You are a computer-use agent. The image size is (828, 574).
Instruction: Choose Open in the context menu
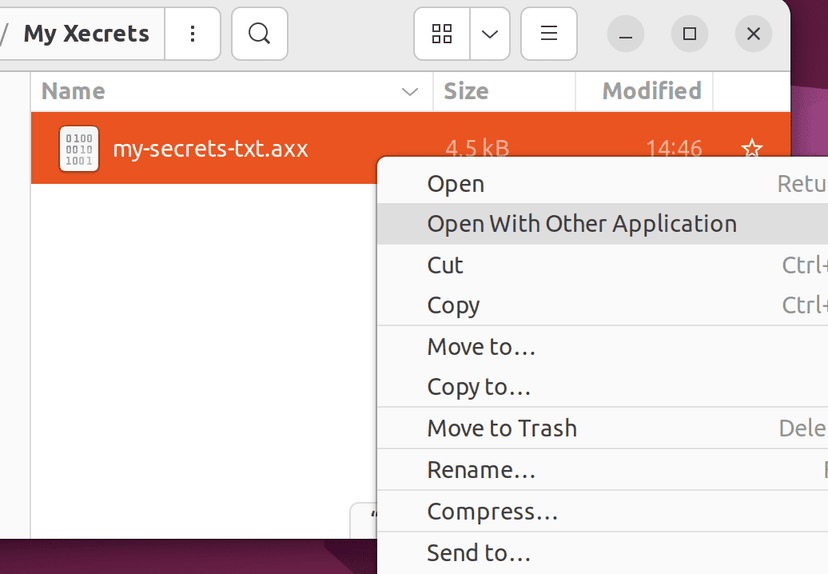click(603, 184)
